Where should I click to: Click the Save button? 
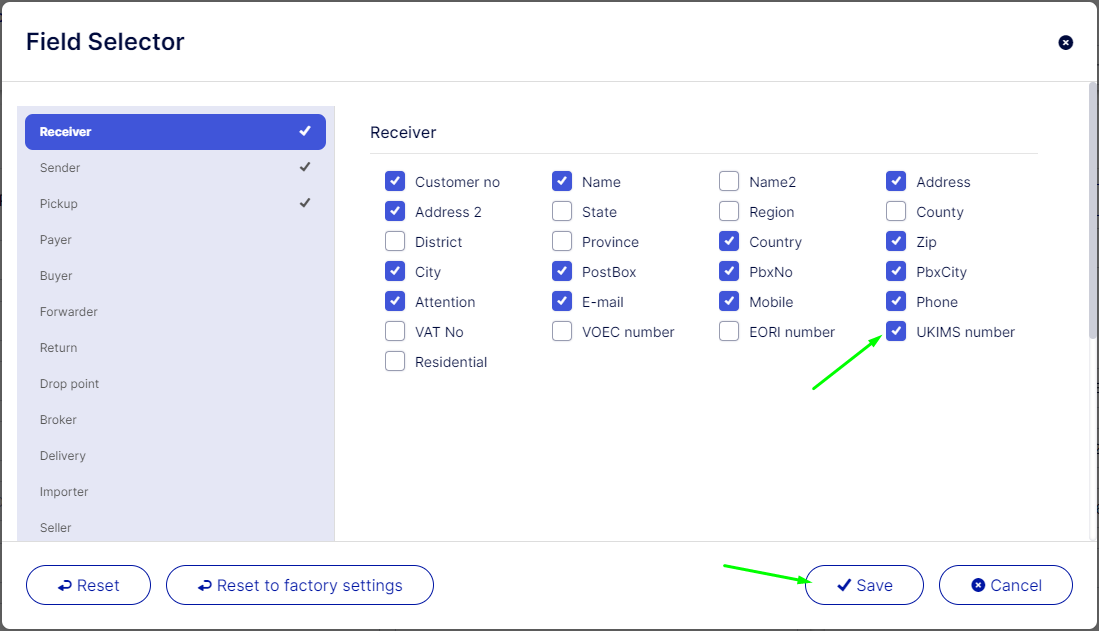864,585
